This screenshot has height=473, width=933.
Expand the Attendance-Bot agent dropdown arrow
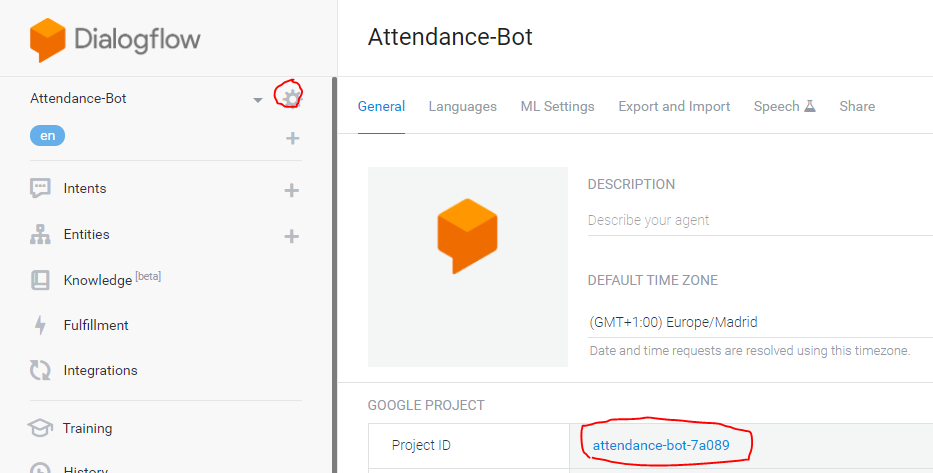(258, 100)
